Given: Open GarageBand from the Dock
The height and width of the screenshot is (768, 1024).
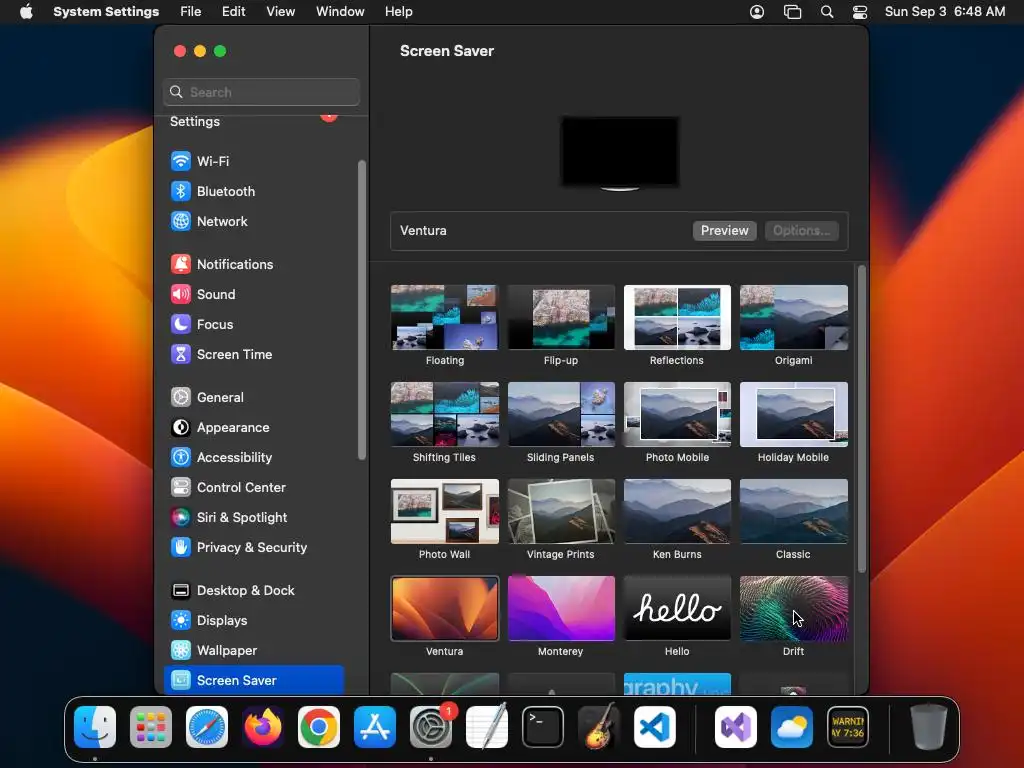Looking at the screenshot, I should tap(599, 727).
